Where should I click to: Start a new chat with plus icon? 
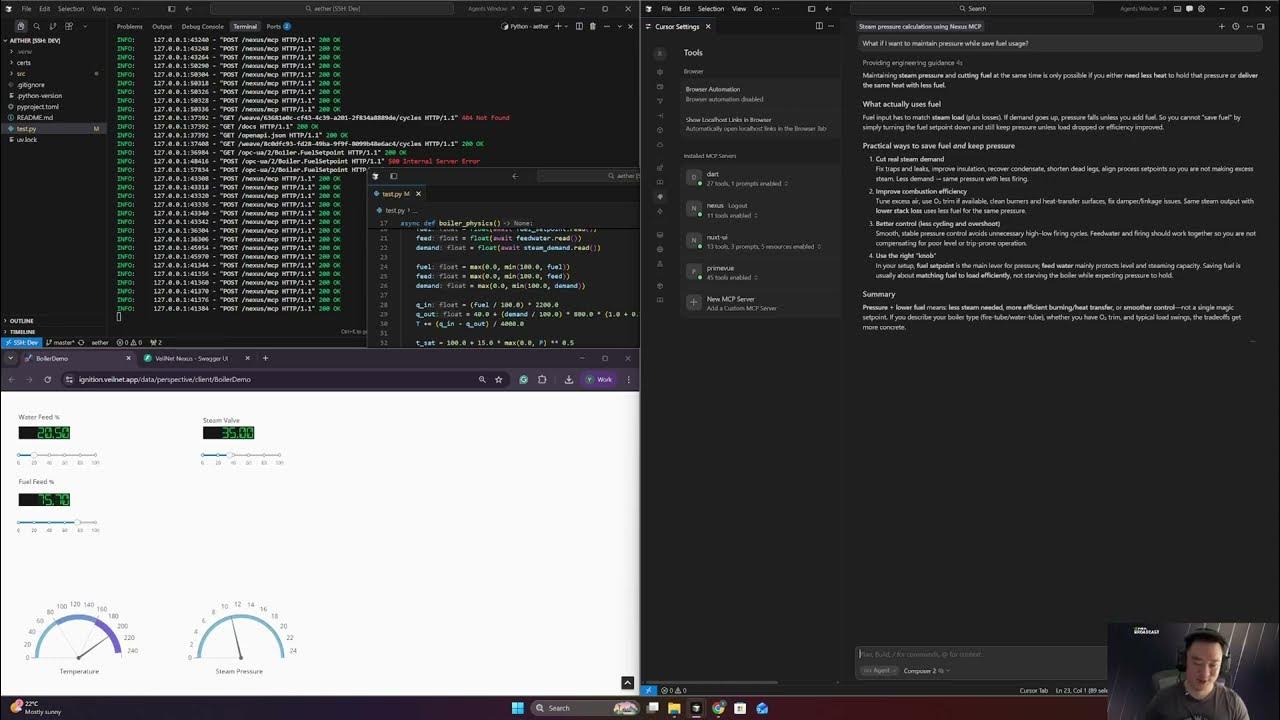click(1221, 26)
